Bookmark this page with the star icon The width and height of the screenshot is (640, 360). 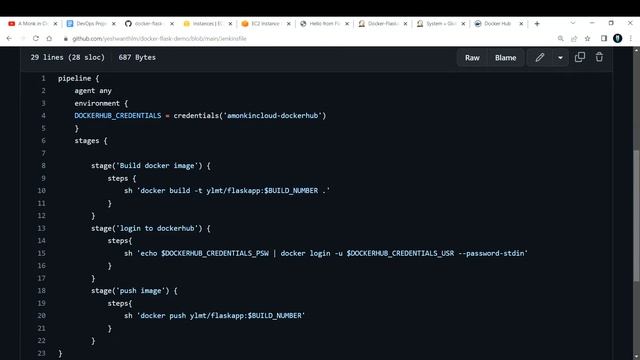(587, 38)
